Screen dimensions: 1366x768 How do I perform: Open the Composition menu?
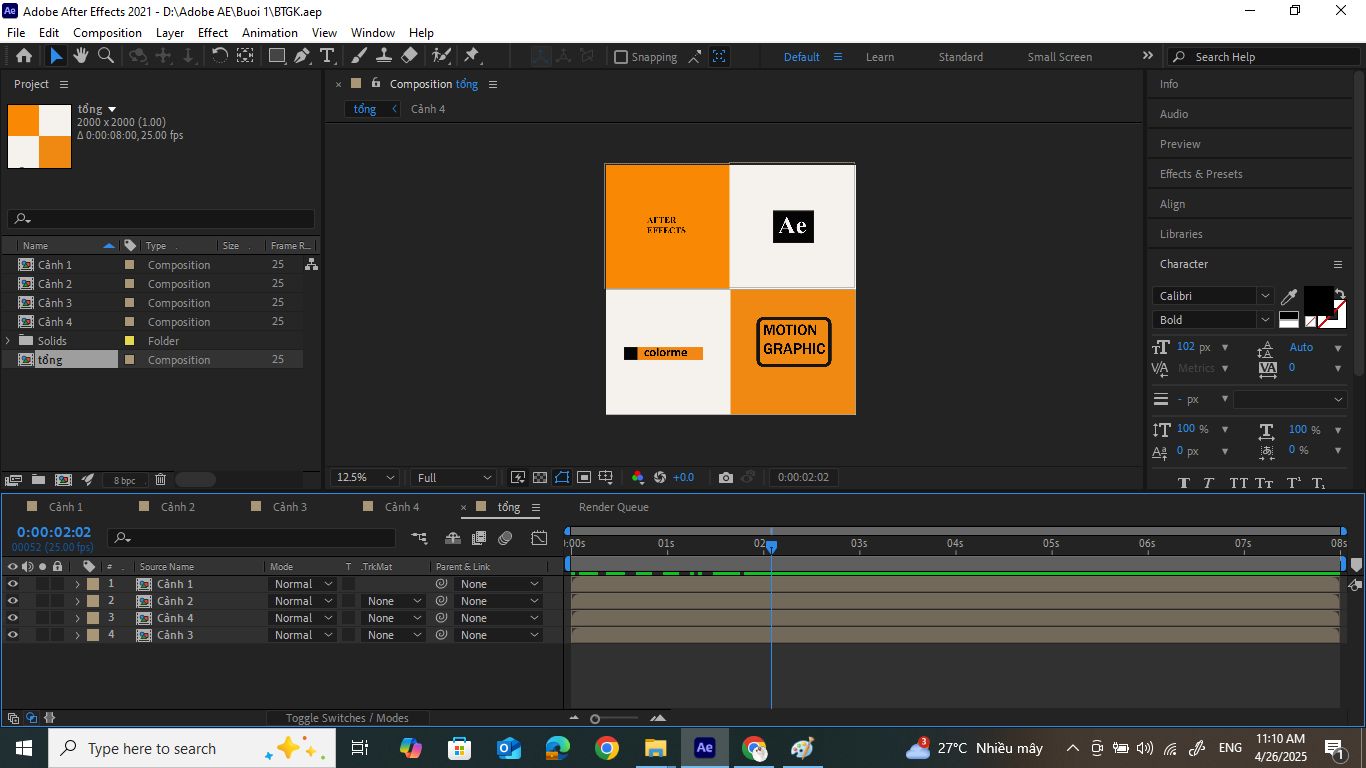107,33
